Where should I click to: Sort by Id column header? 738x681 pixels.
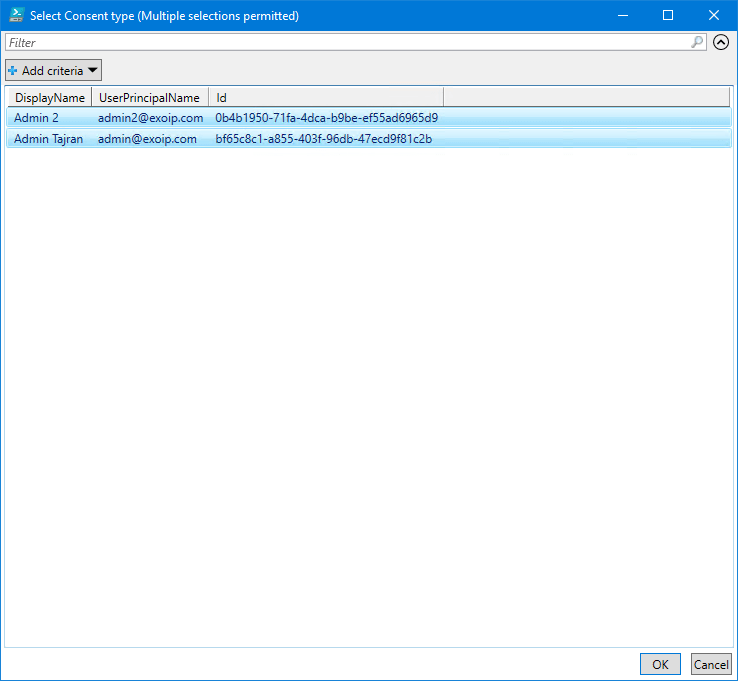point(222,98)
